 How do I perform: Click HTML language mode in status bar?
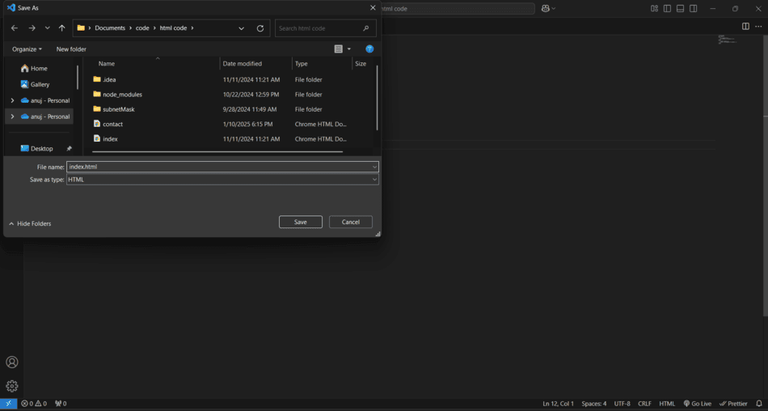click(667, 404)
